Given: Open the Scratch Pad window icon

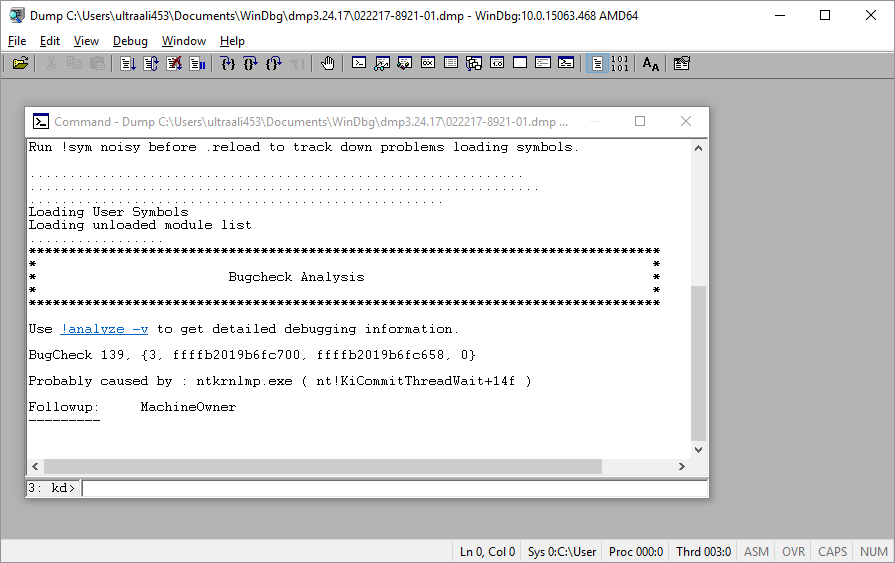Looking at the screenshot, I should tap(520, 63).
